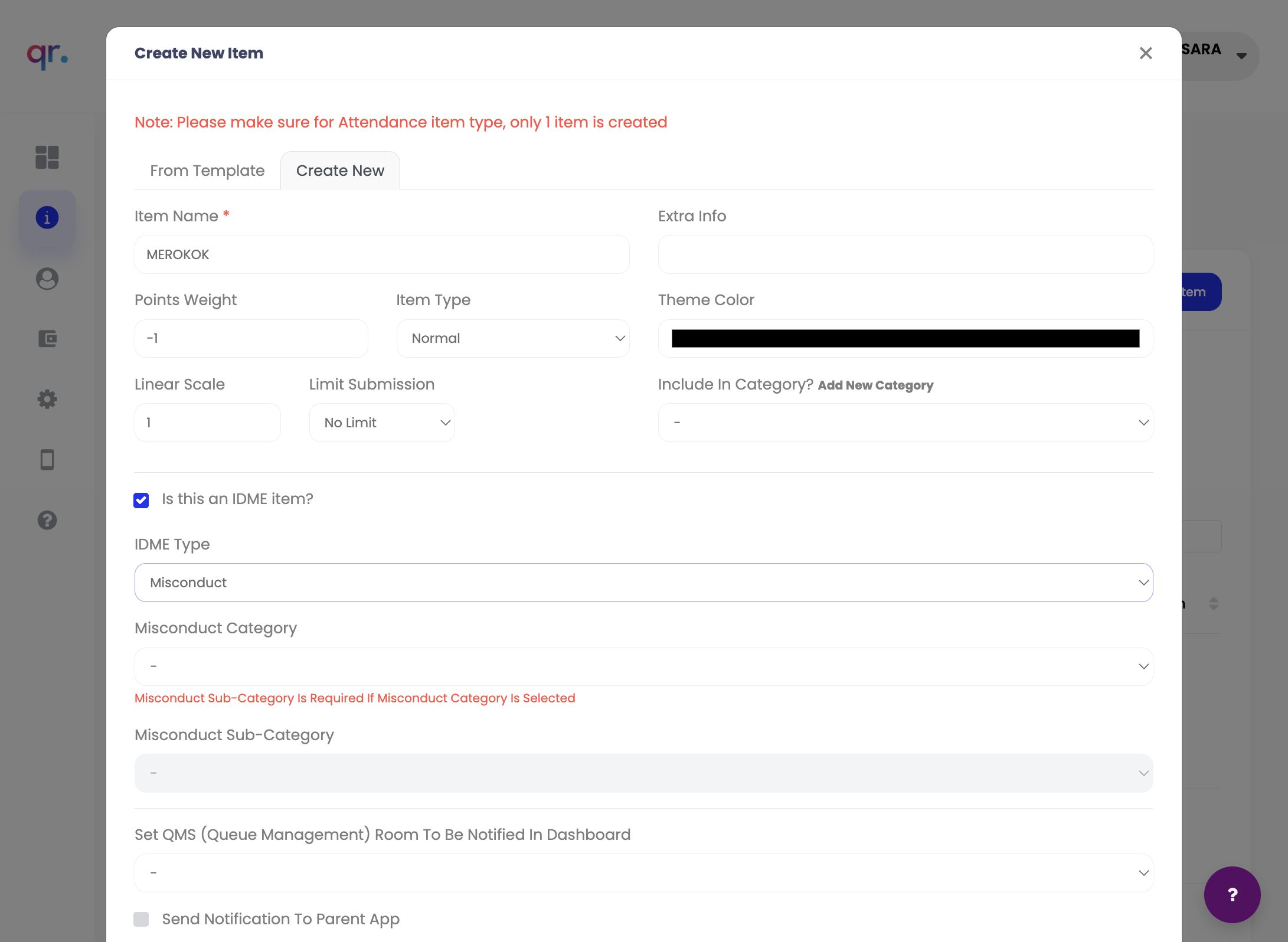The height and width of the screenshot is (942, 1288).
Task: Switch to the From Template tab
Action: coord(207,171)
